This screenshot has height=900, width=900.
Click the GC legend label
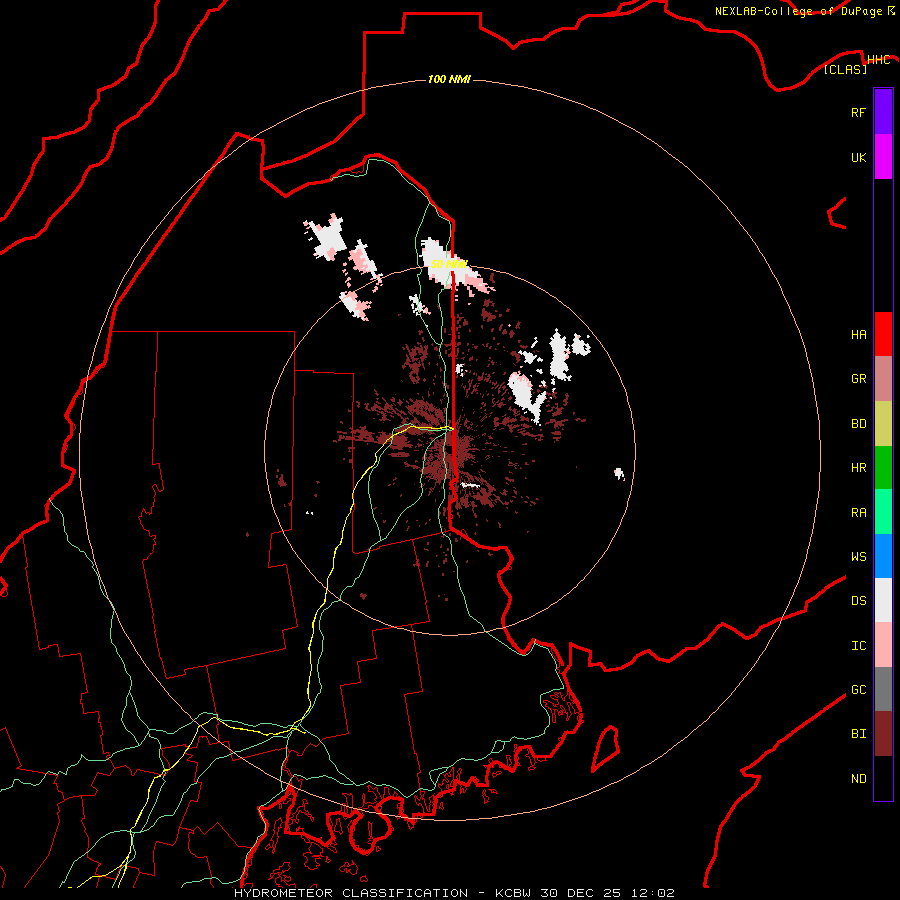tap(858, 690)
